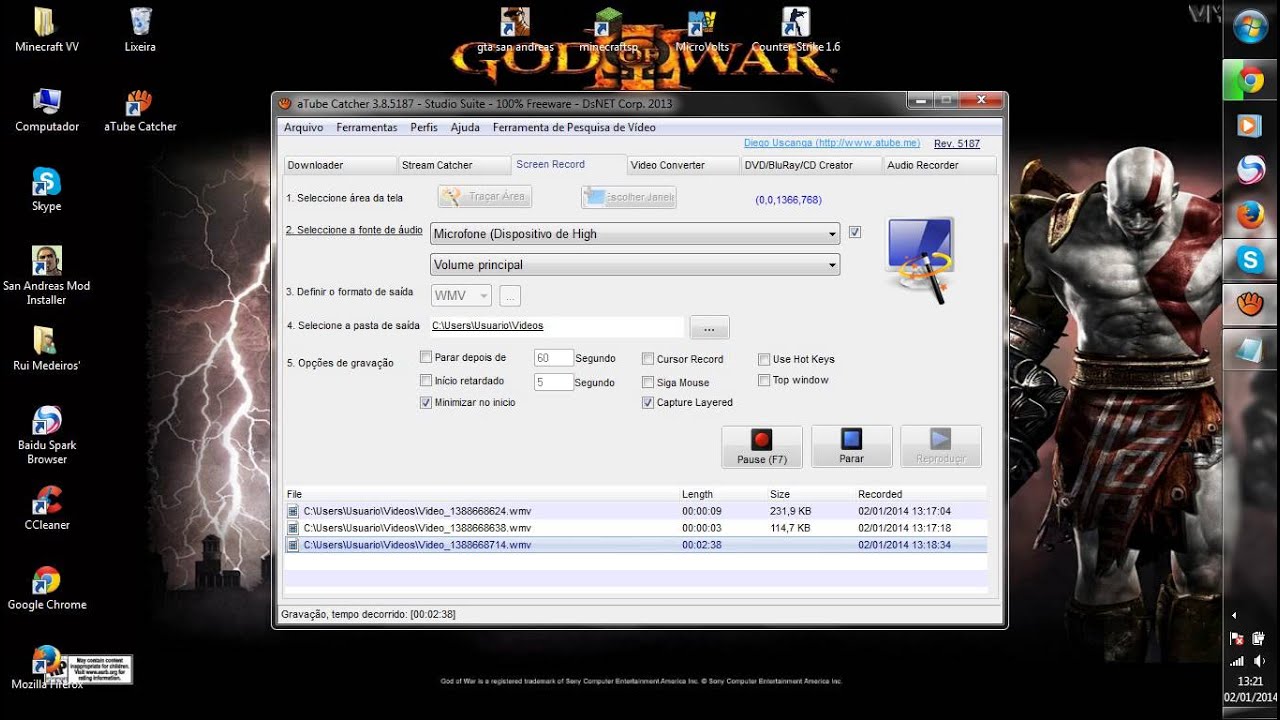Screen dimensions: 1280x720
Task: Click the 60 Segundo value field
Action: (x=553, y=358)
